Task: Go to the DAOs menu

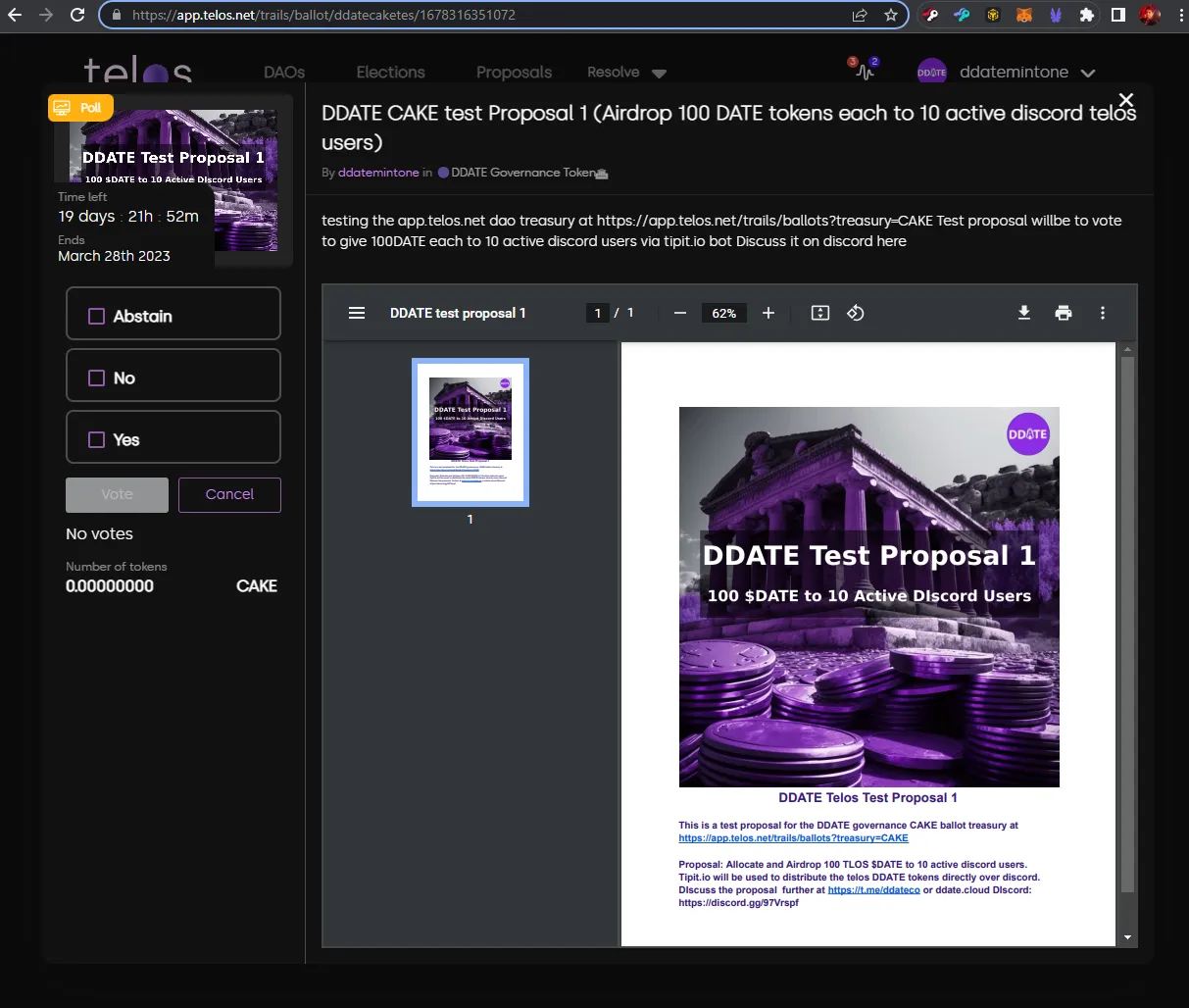Action: [x=284, y=73]
